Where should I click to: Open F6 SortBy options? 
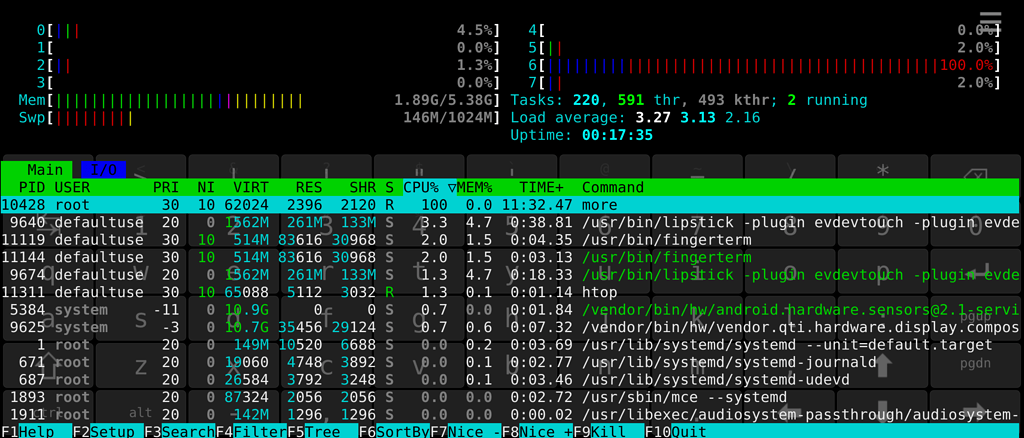pyautogui.click(x=394, y=431)
